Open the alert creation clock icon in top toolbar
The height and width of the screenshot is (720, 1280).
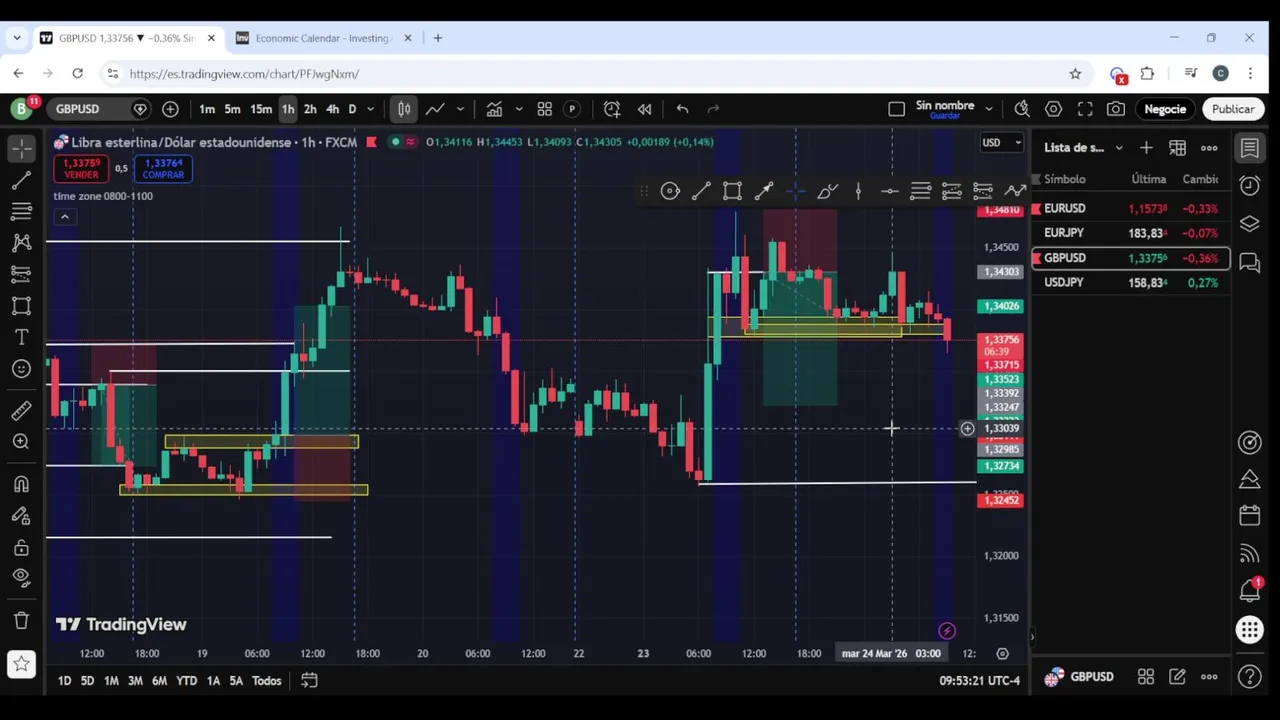coord(612,109)
